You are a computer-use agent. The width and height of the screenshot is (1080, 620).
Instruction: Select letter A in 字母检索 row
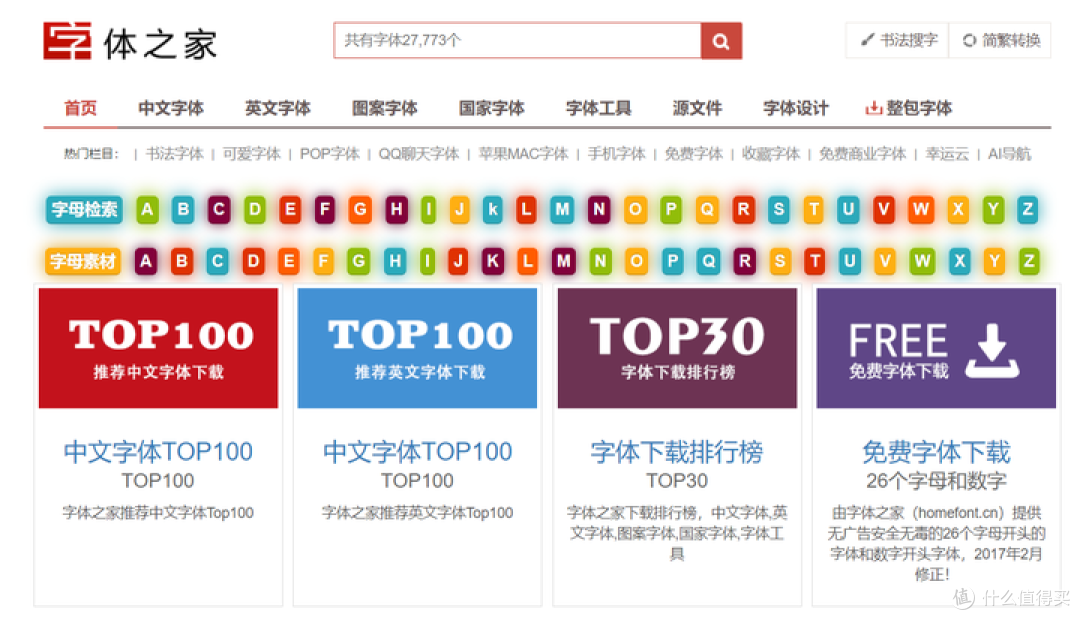point(147,209)
